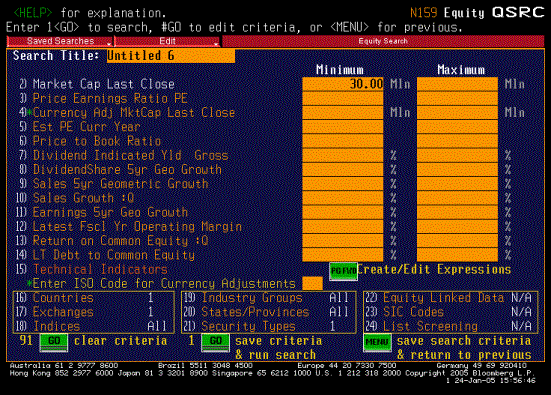Open Create/Edit Expressions
The image size is (551, 395).
434,270
